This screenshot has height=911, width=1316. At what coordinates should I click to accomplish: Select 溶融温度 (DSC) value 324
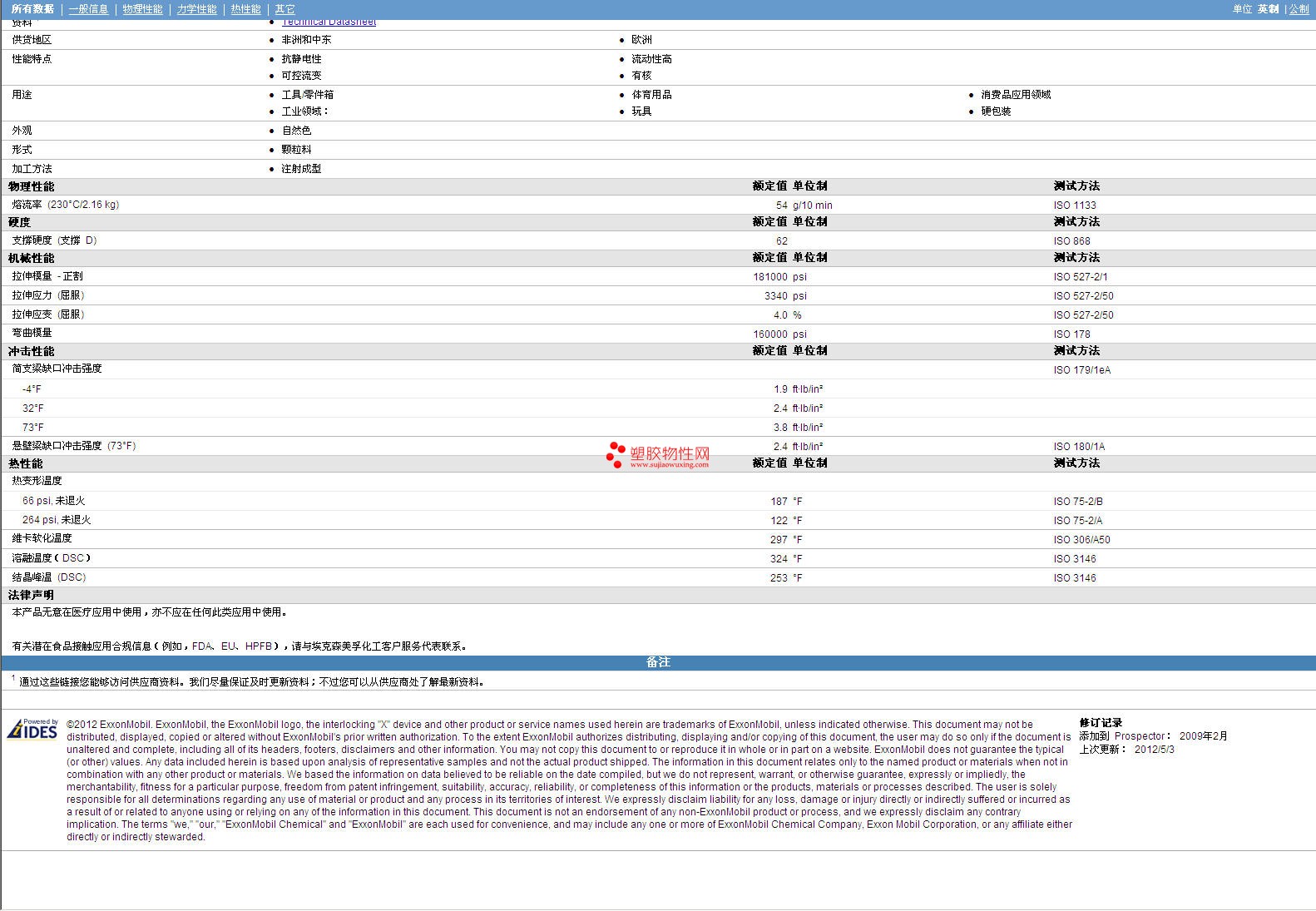[x=779, y=559]
